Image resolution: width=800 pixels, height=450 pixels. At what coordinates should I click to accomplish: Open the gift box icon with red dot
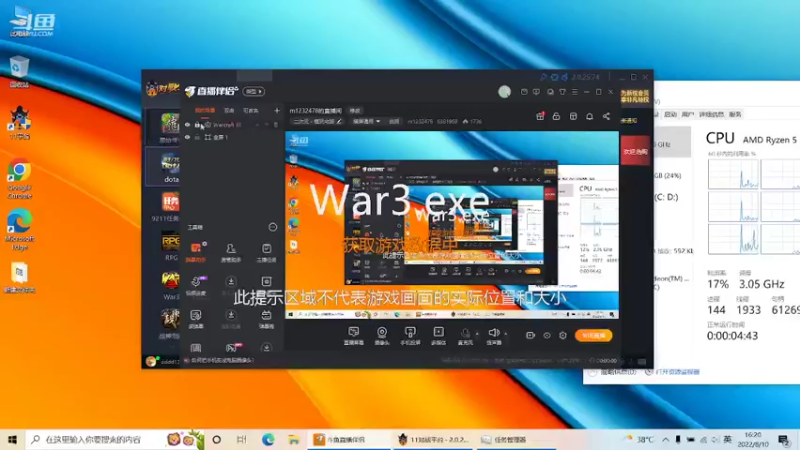pyautogui.click(x=540, y=116)
